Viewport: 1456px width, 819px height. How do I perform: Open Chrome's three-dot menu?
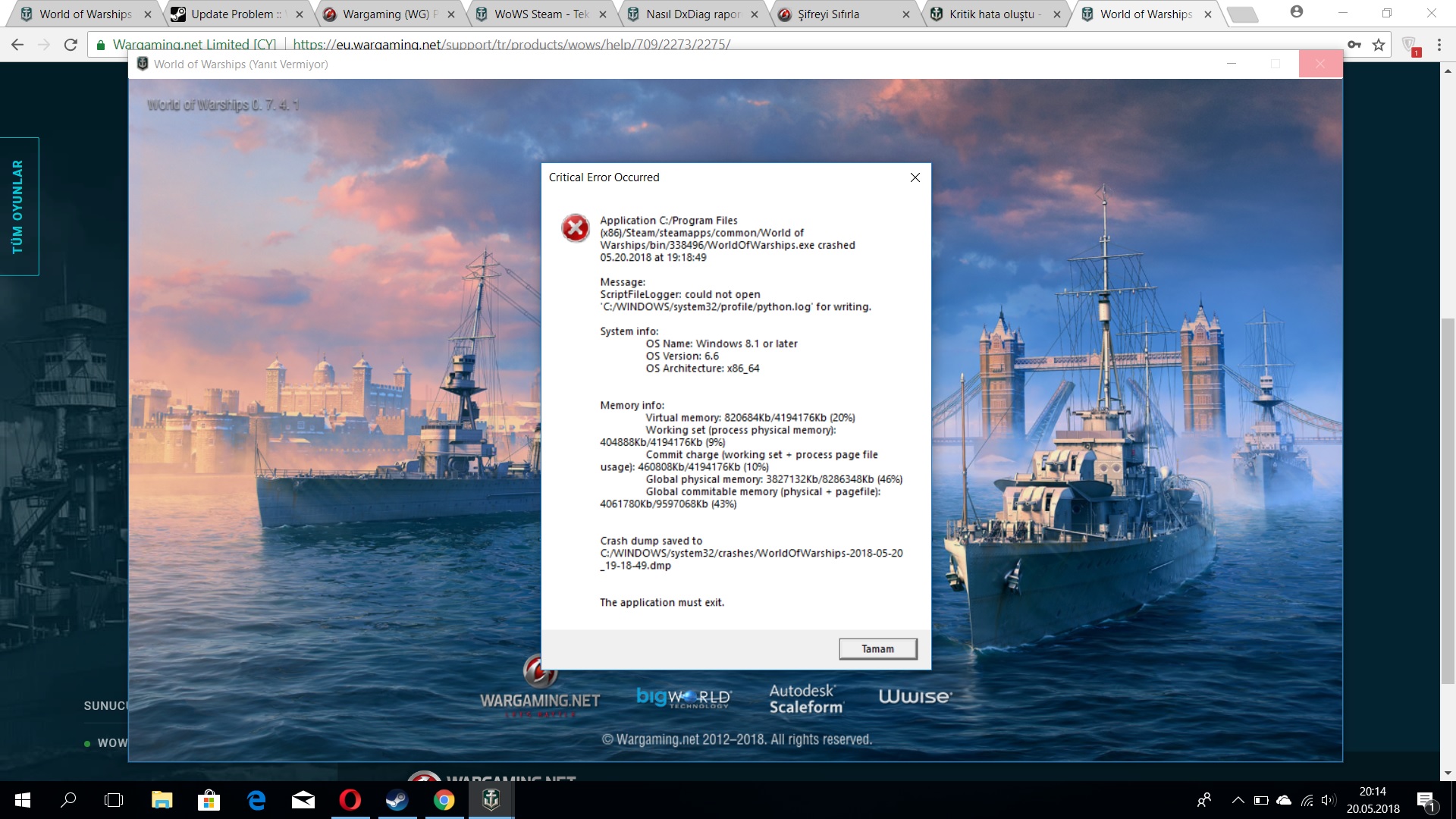[x=1439, y=45]
